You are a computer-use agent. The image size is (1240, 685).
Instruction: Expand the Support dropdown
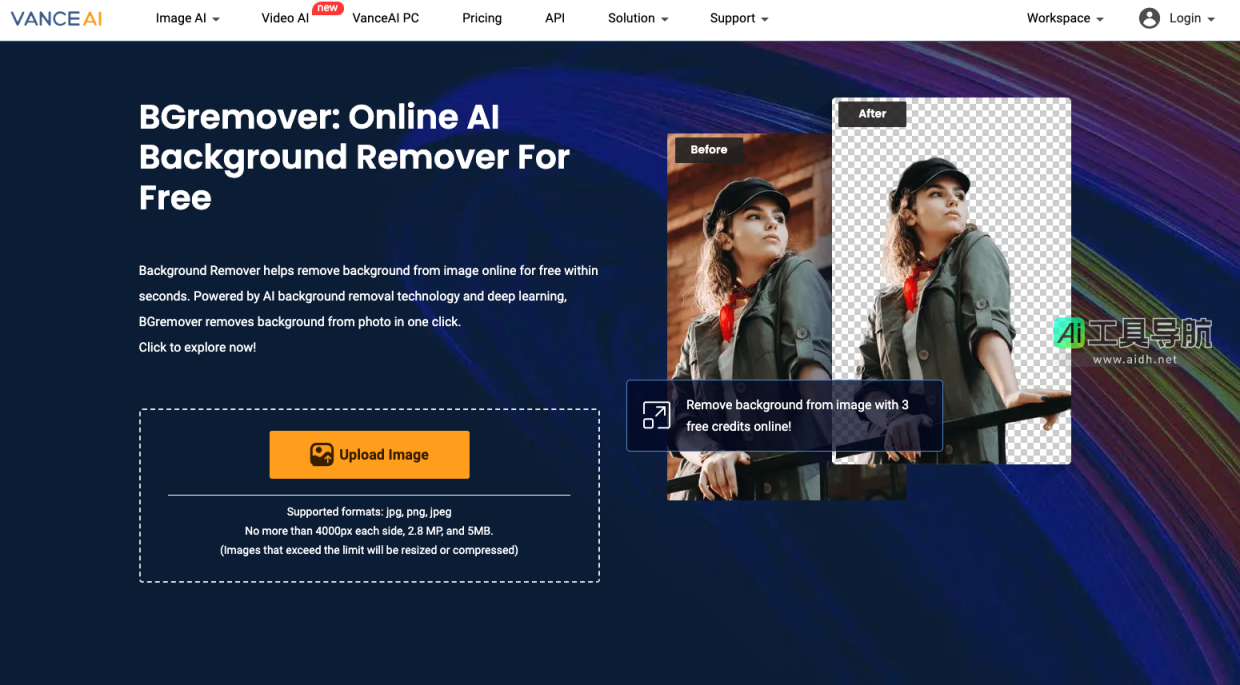coord(739,18)
